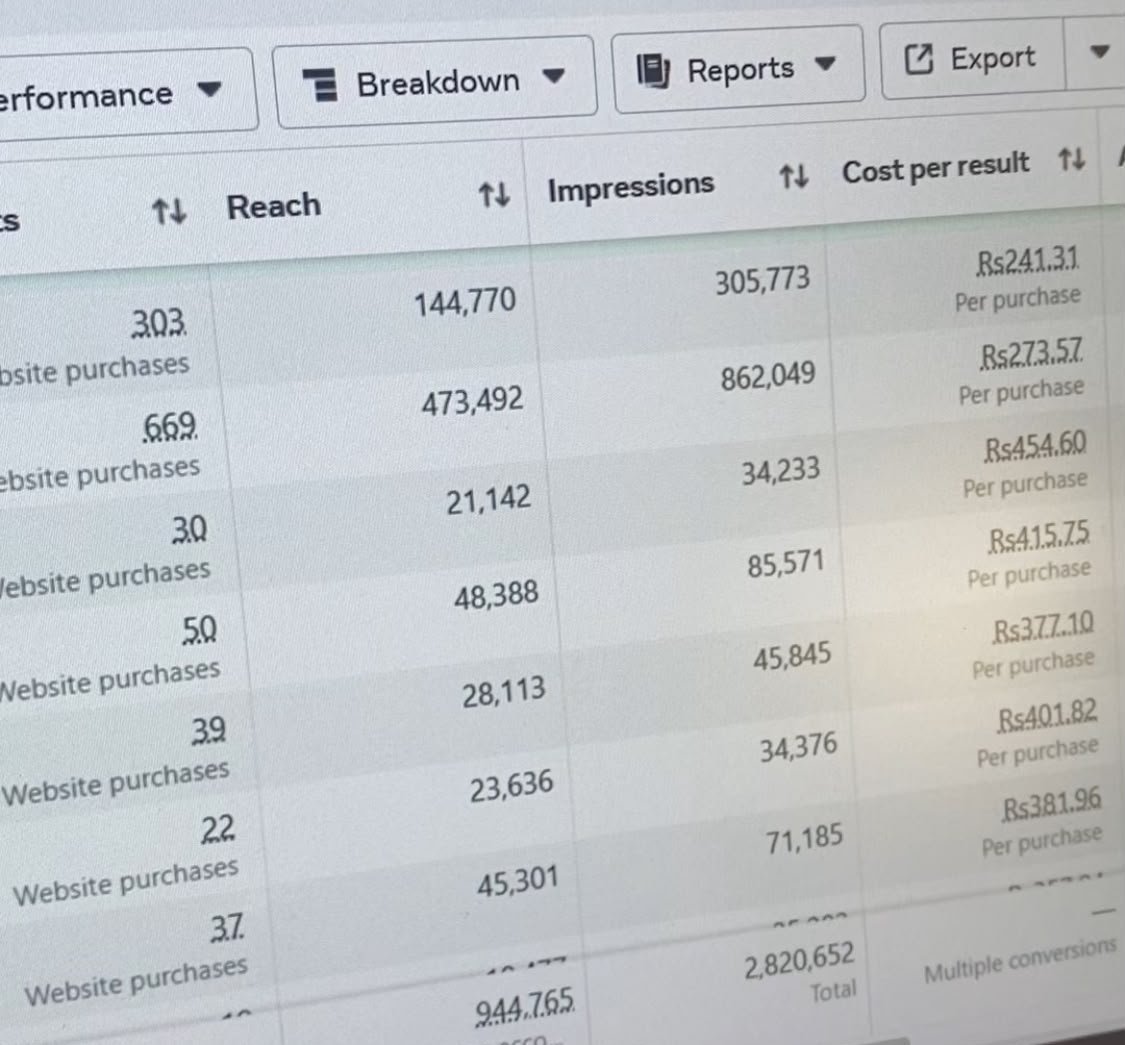Click the total impressions 2,820,652
The height and width of the screenshot is (1045, 1125).
pyautogui.click(x=799, y=960)
